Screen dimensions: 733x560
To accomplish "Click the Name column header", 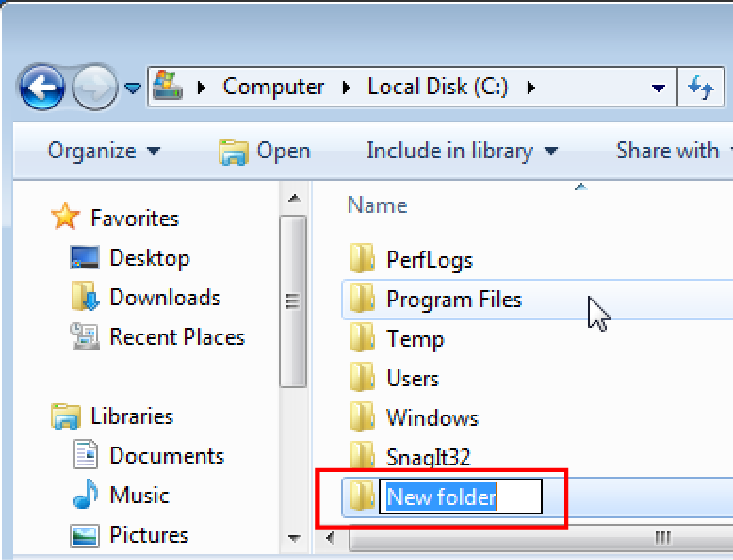I will pyautogui.click(x=377, y=206).
